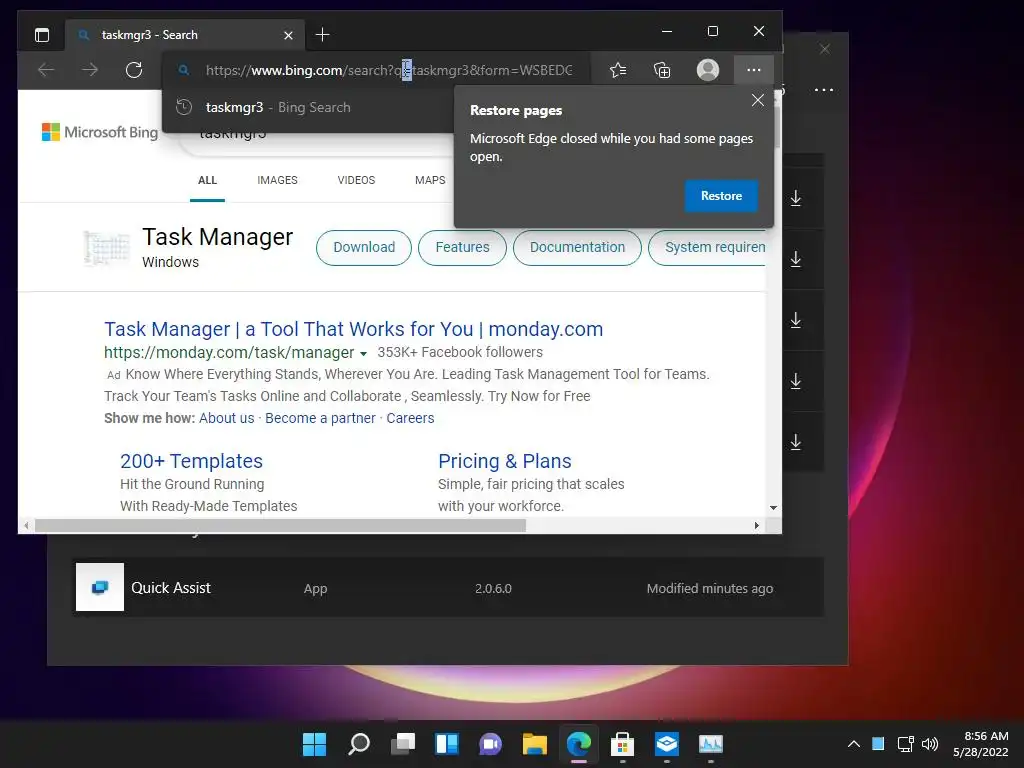Open Widgets from the taskbar

447,744
